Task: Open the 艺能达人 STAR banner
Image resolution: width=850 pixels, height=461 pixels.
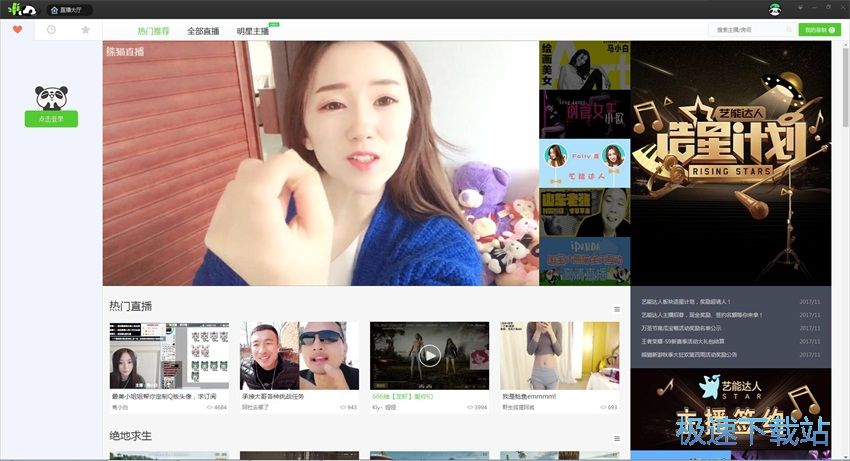Action: 731,409
